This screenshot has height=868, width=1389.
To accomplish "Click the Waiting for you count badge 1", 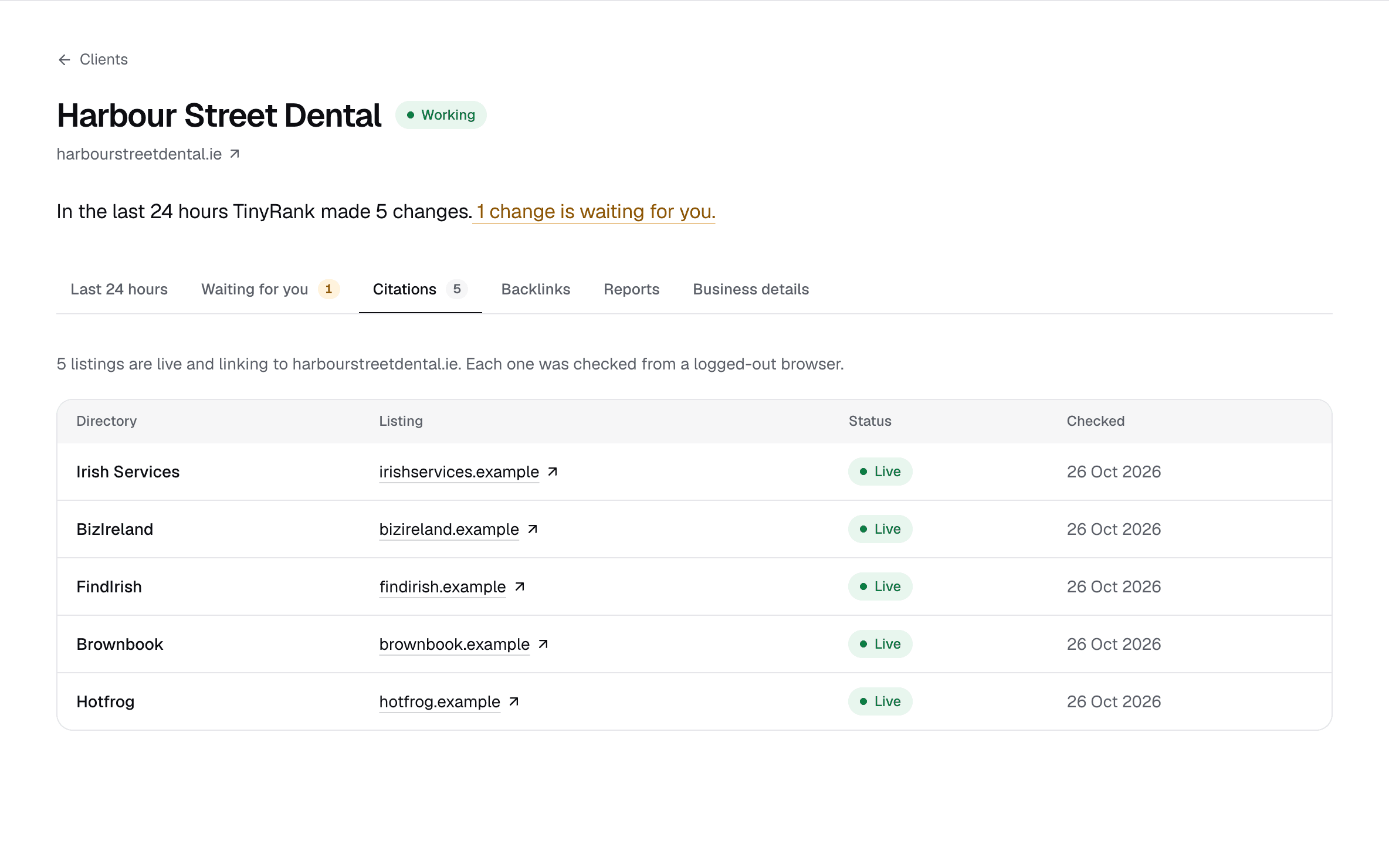I will tap(328, 289).
